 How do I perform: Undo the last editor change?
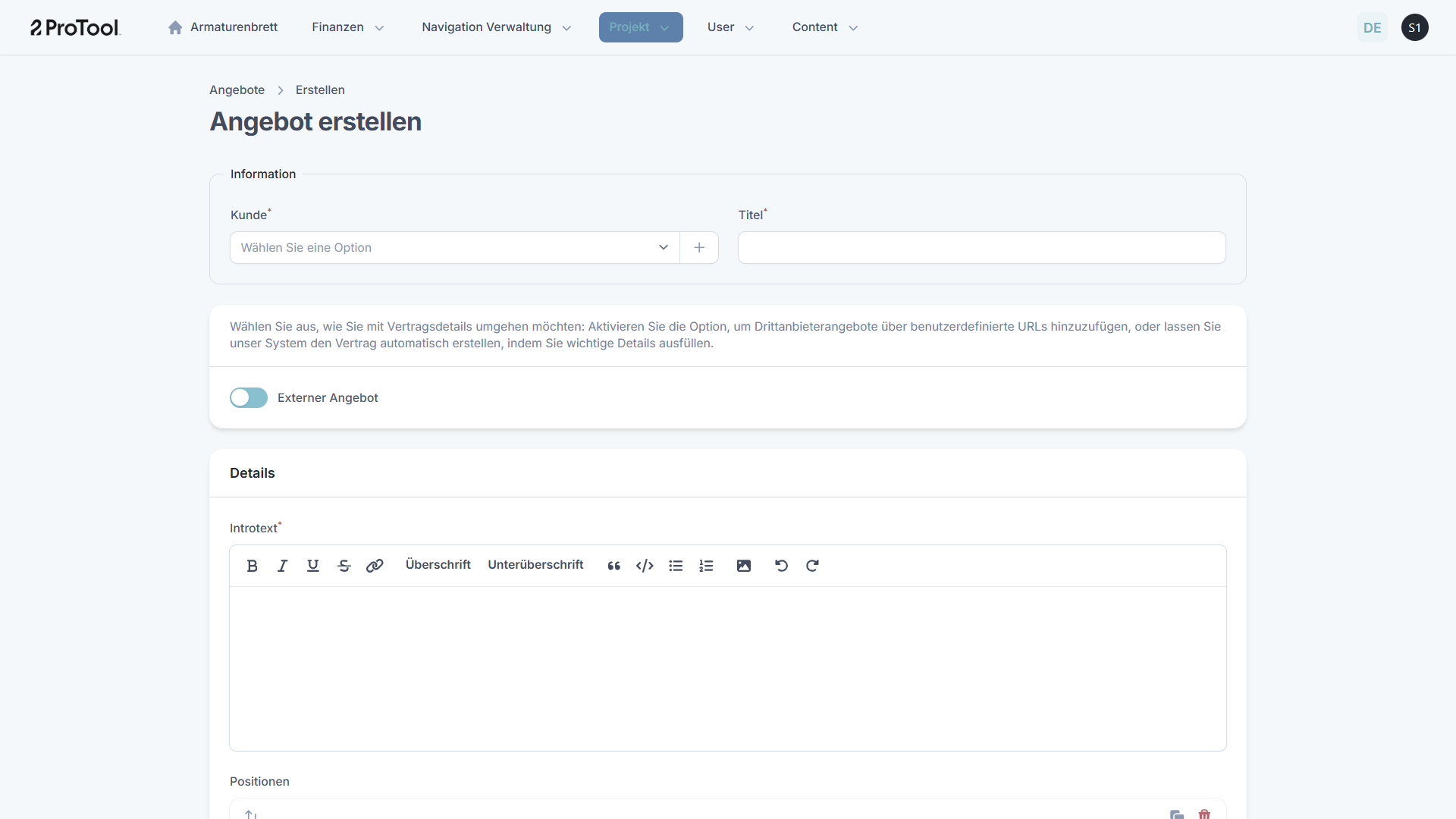(781, 566)
